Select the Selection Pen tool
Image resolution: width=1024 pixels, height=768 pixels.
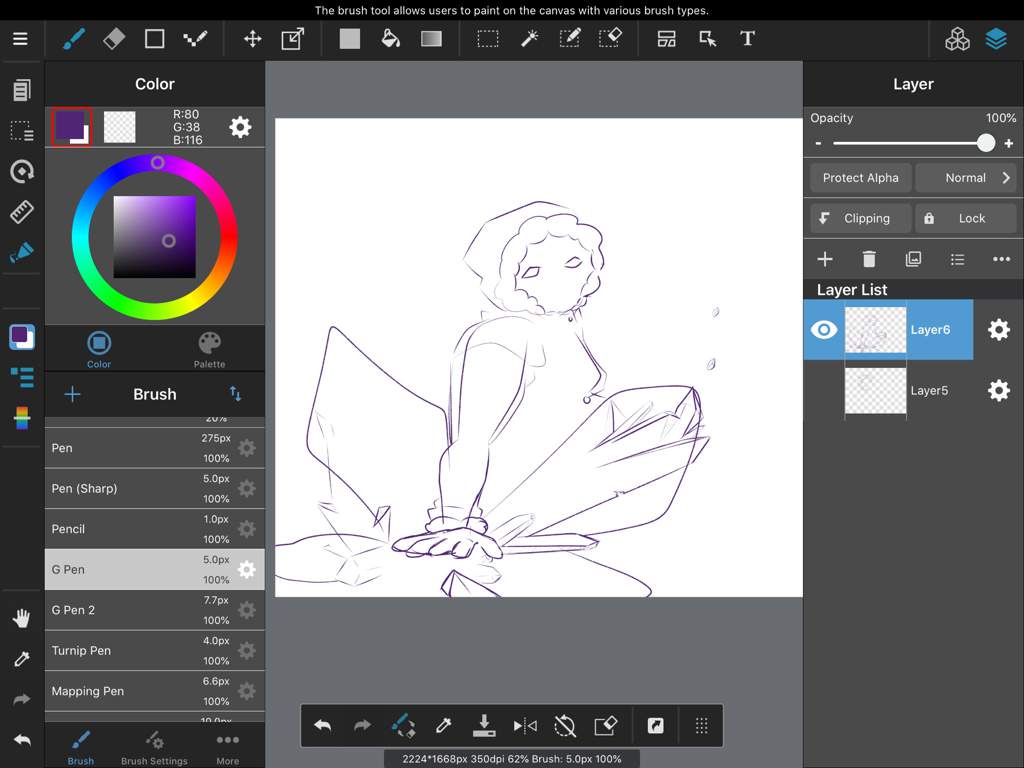[569, 39]
